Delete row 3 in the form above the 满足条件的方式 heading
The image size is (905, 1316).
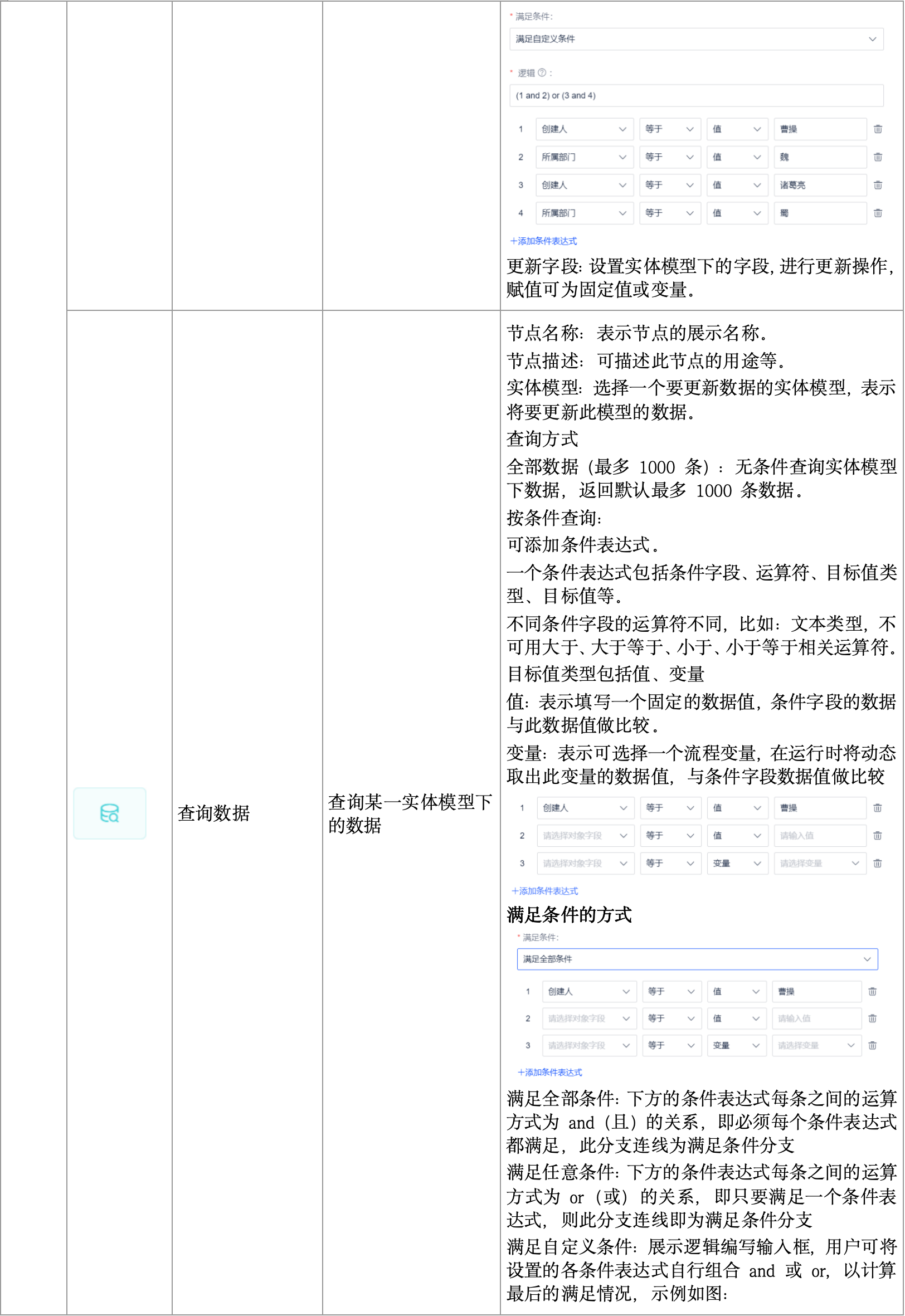(x=877, y=863)
